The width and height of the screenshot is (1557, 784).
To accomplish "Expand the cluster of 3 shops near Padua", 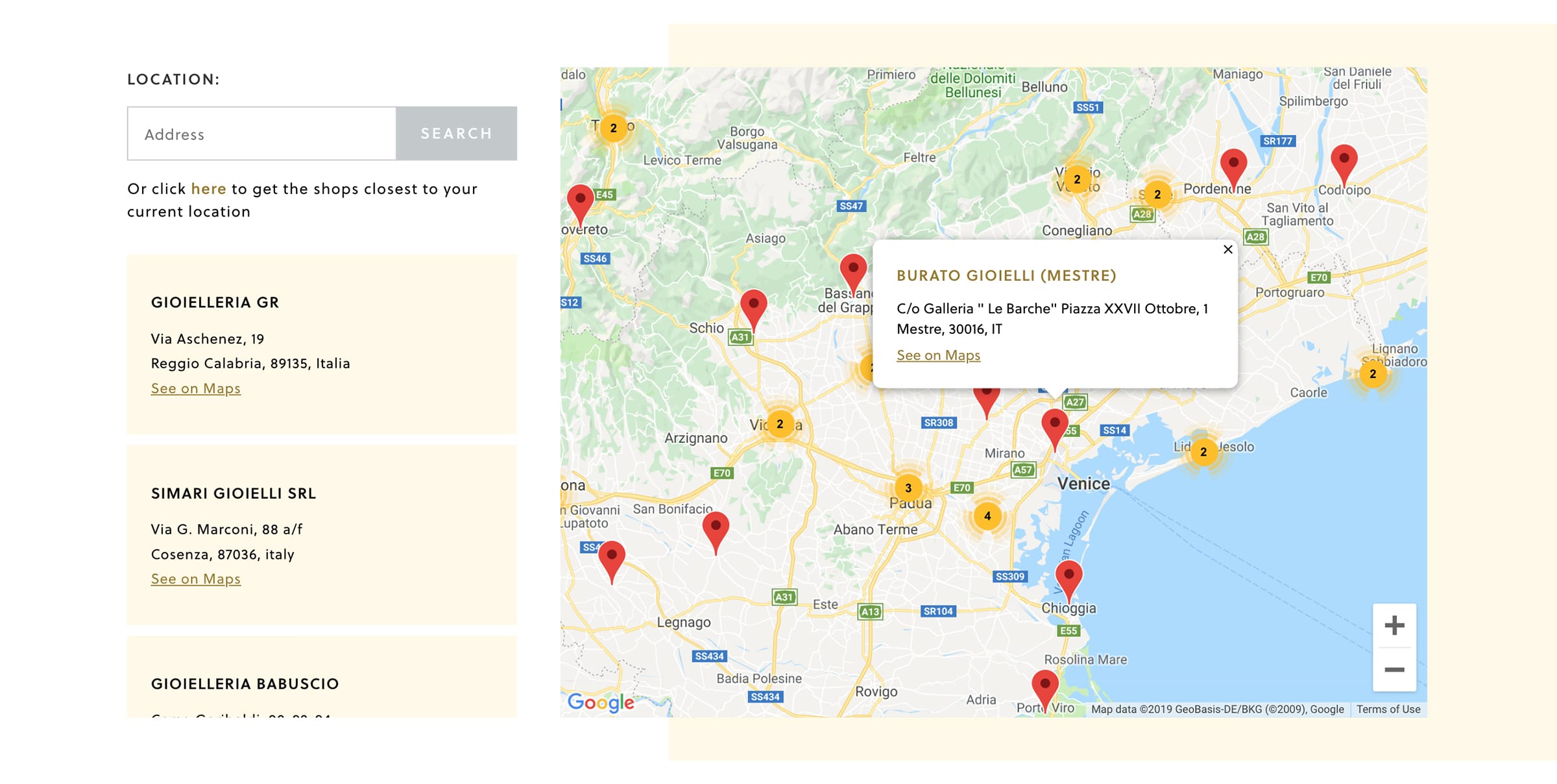I will tap(908, 487).
